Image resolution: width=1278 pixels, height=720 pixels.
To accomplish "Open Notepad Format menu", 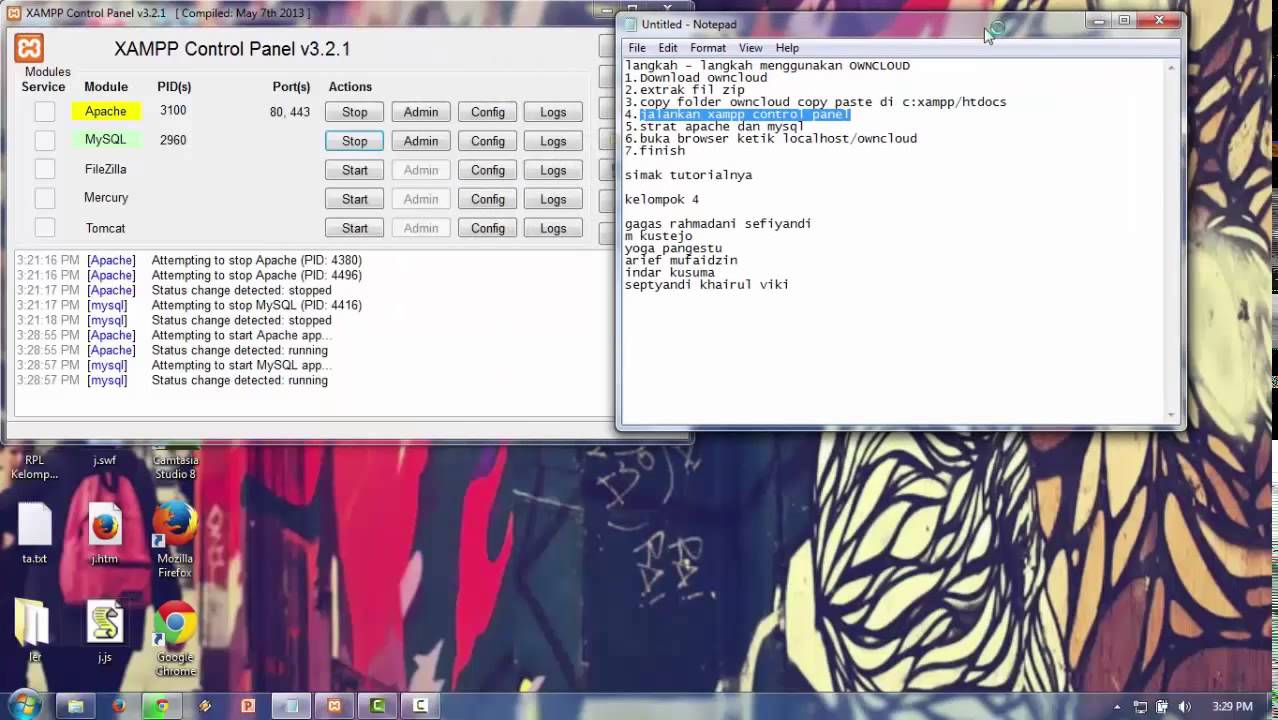I will point(708,48).
